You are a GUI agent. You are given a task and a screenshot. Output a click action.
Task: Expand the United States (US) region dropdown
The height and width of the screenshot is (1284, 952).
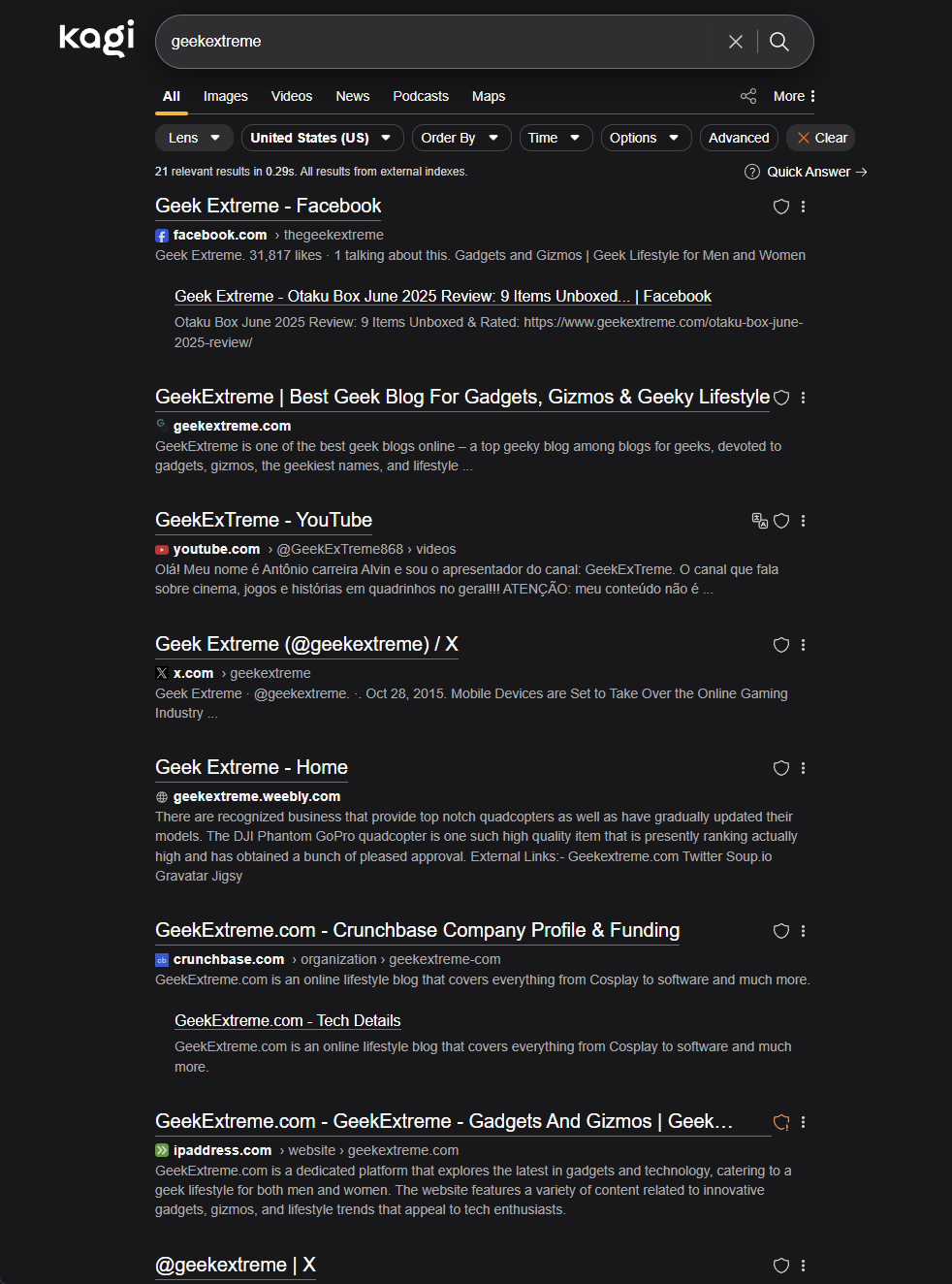pos(321,138)
